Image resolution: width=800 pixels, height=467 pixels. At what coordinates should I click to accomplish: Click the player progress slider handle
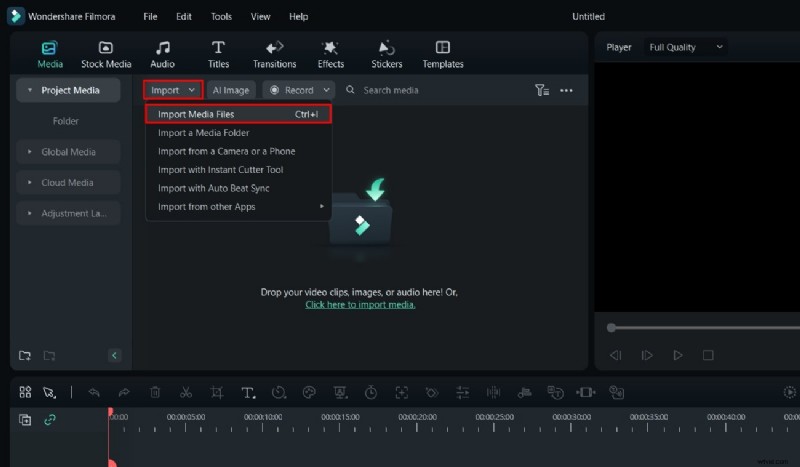click(x=611, y=328)
